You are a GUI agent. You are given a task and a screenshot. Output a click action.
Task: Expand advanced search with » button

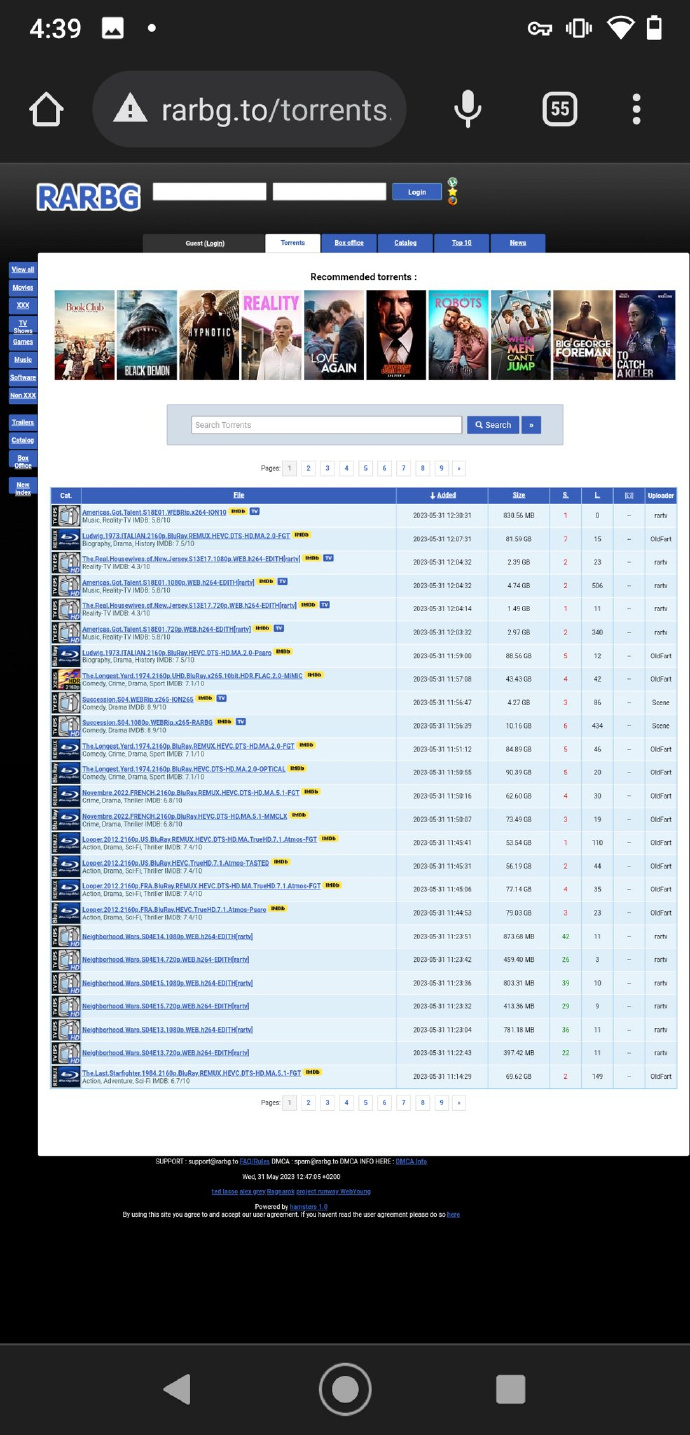click(532, 425)
